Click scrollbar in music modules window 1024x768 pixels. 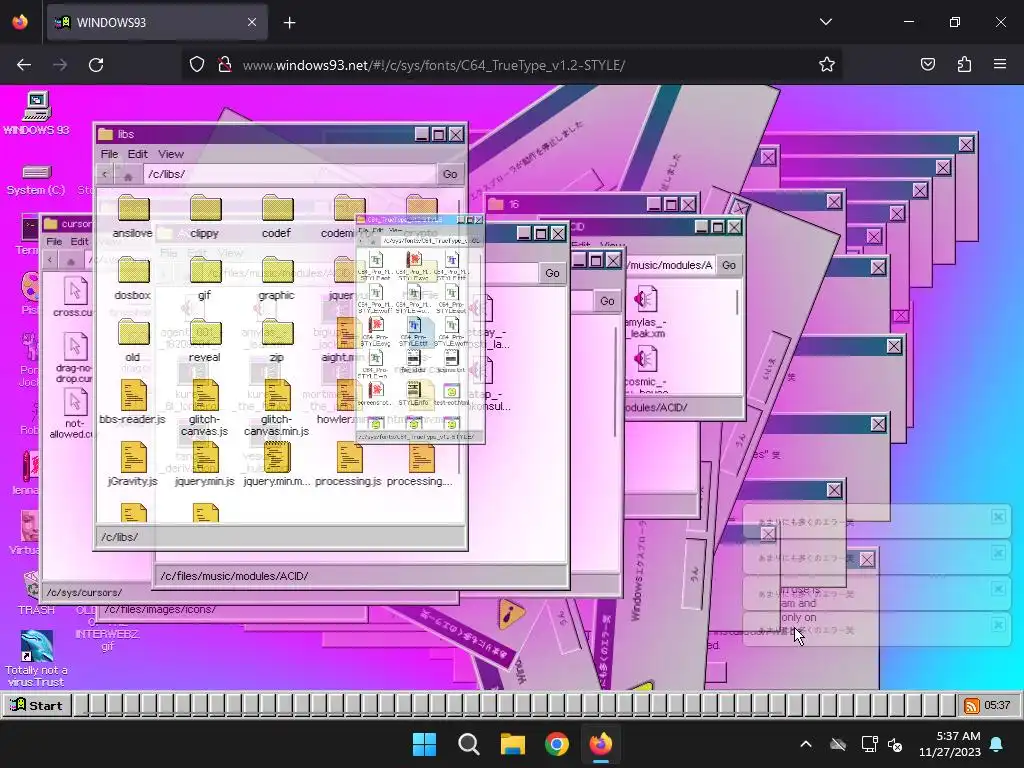737,304
